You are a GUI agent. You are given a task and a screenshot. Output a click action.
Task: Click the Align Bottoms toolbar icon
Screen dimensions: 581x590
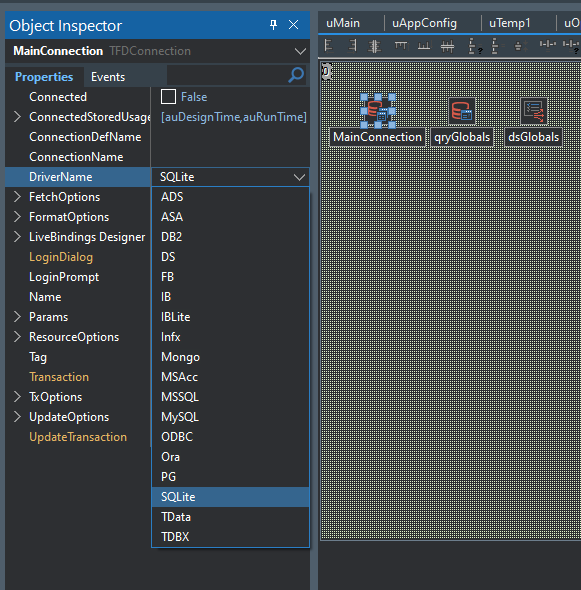coord(424,46)
